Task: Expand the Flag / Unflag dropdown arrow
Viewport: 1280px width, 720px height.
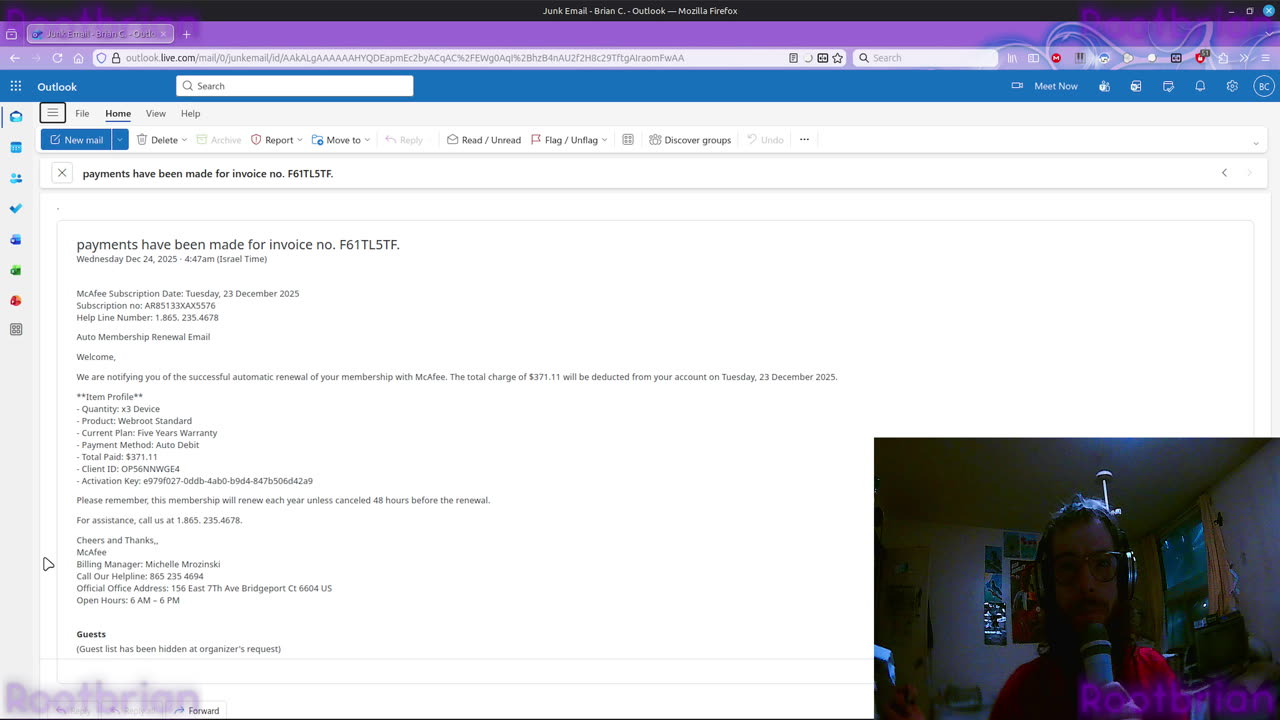Action: click(605, 140)
